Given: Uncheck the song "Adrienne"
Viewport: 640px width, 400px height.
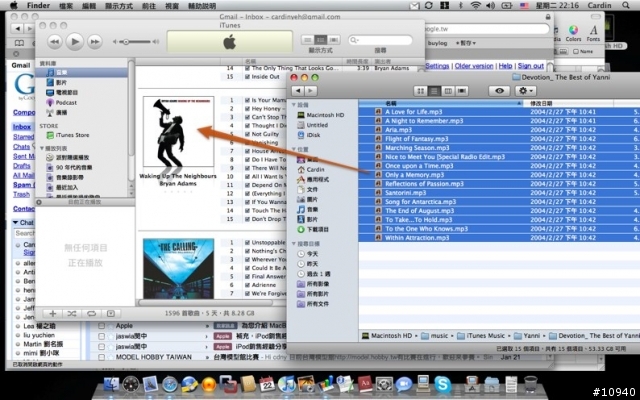Looking at the screenshot, I should (248, 285).
